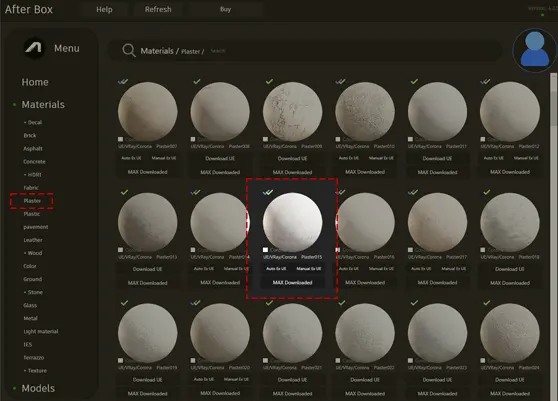
Task: Click Auto Ex UE for Plaster017
Action: (421, 269)
